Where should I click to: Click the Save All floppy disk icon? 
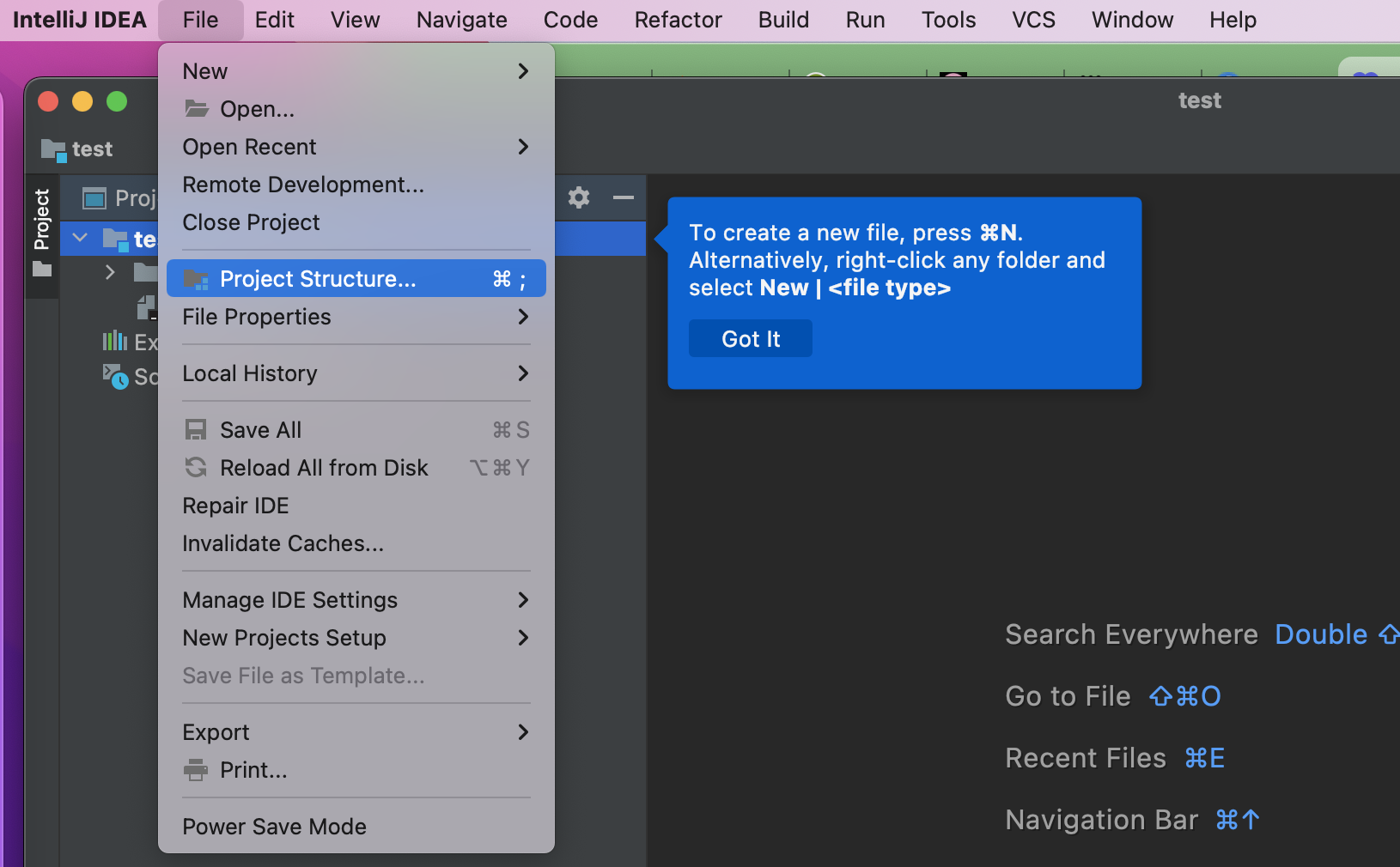point(197,430)
